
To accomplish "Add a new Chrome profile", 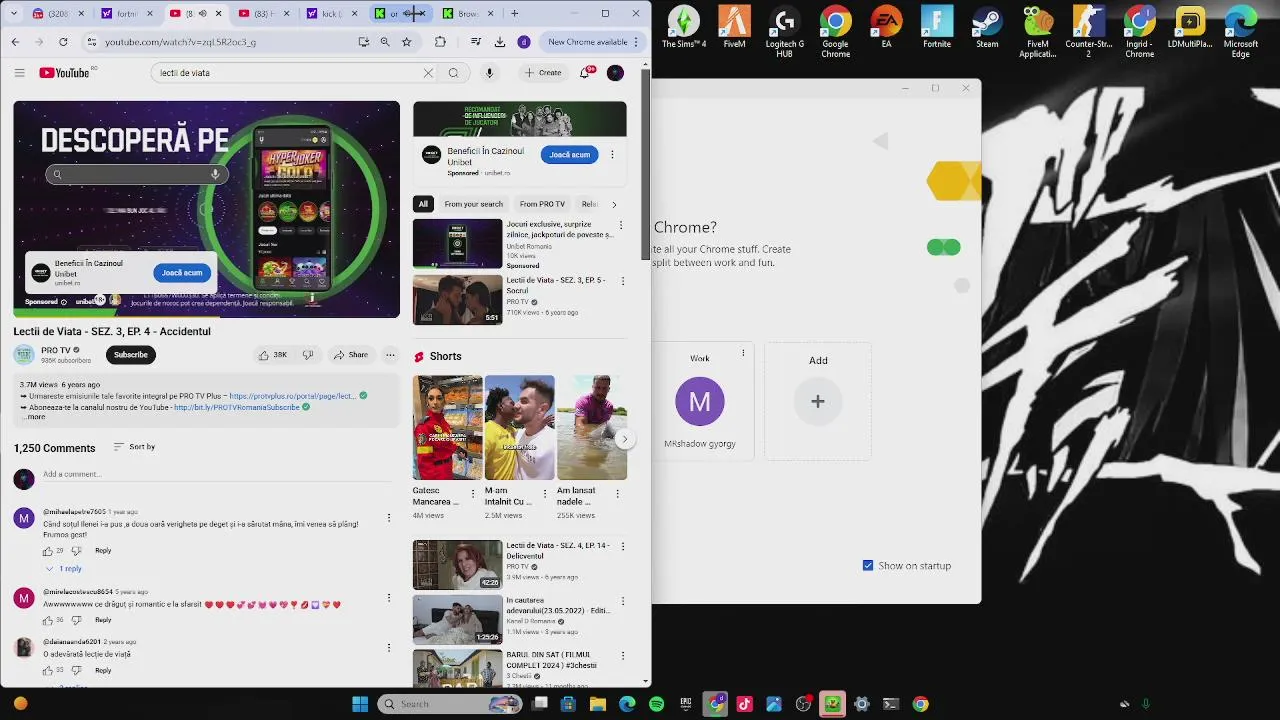I will pyautogui.click(x=818, y=402).
